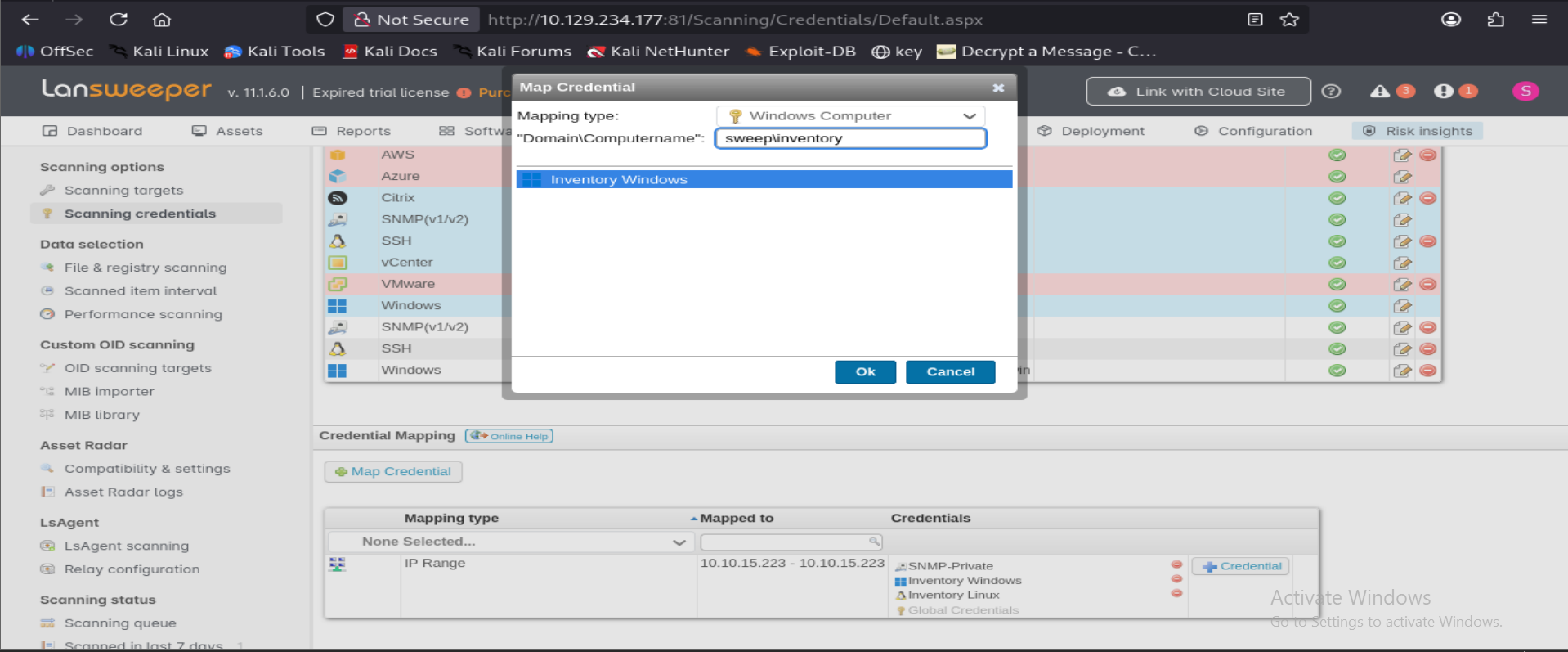Switch to the Configuration tab

pos(1253,131)
